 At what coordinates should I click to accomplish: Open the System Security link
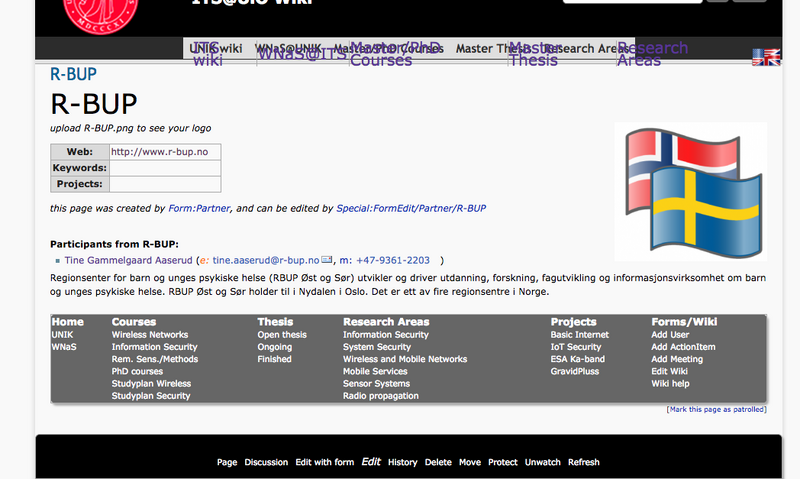(x=377, y=347)
